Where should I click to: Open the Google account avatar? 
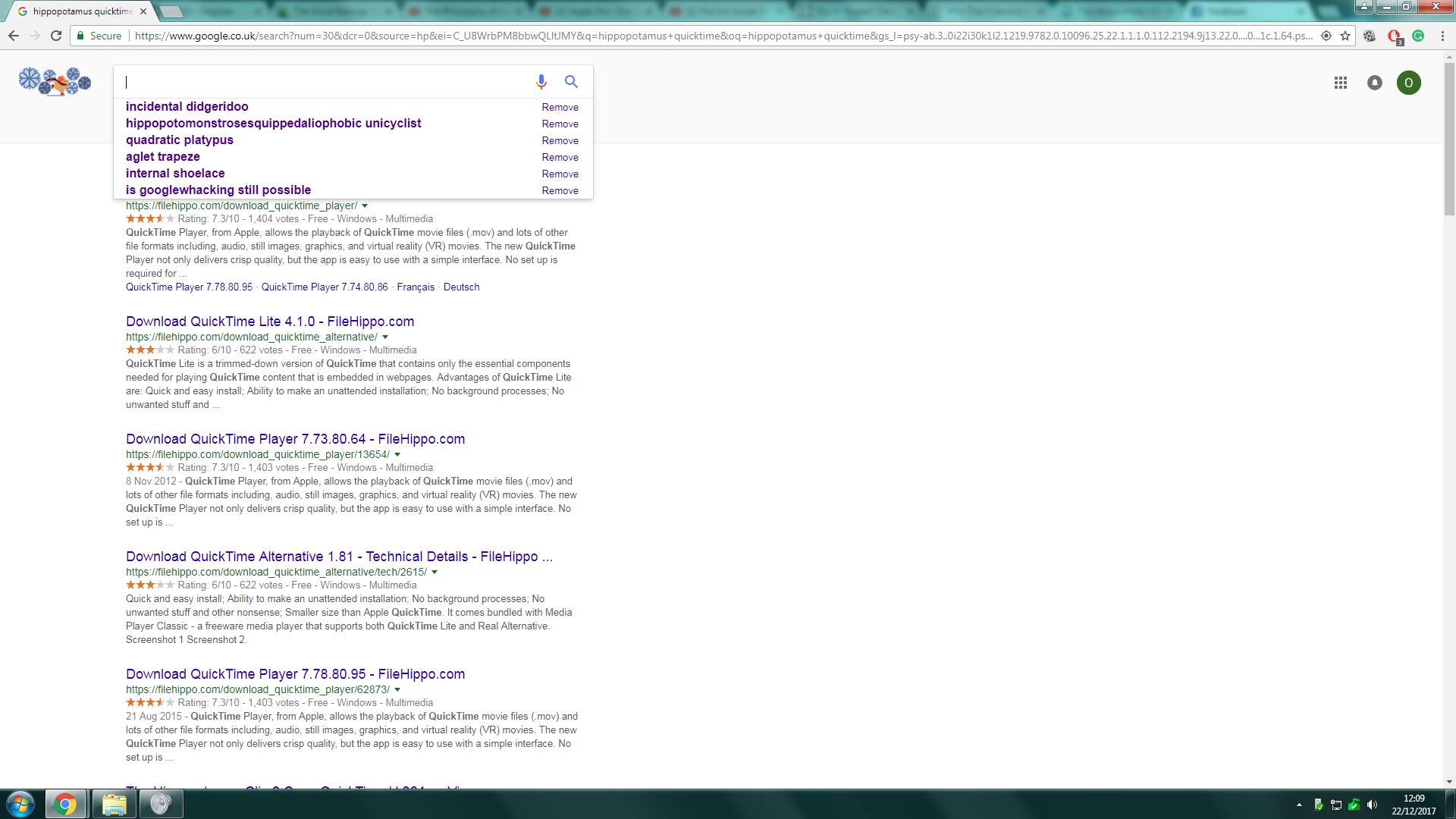1408,83
